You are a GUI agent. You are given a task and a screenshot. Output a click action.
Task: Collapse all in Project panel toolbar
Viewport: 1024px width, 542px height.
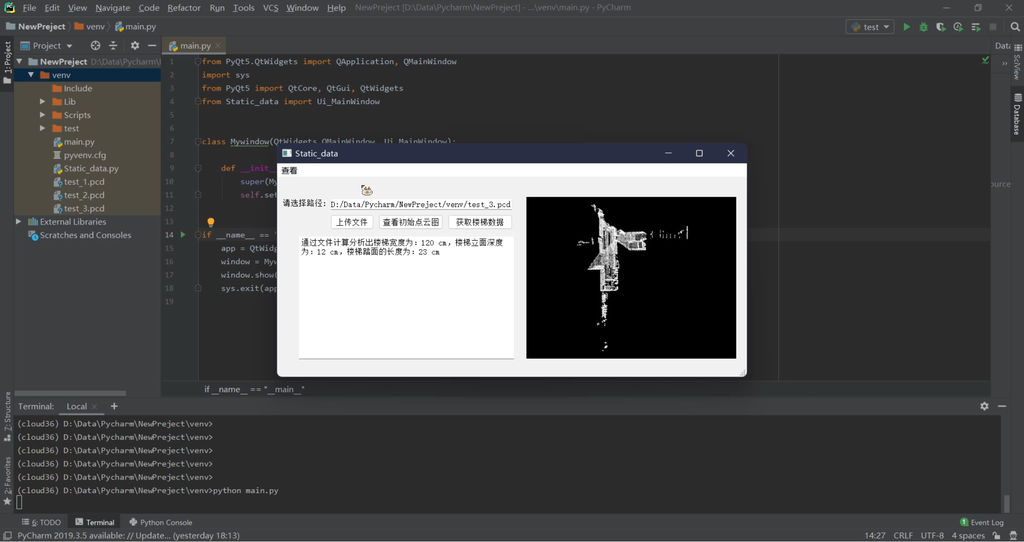pyautogui.click(x=113, y=45)
